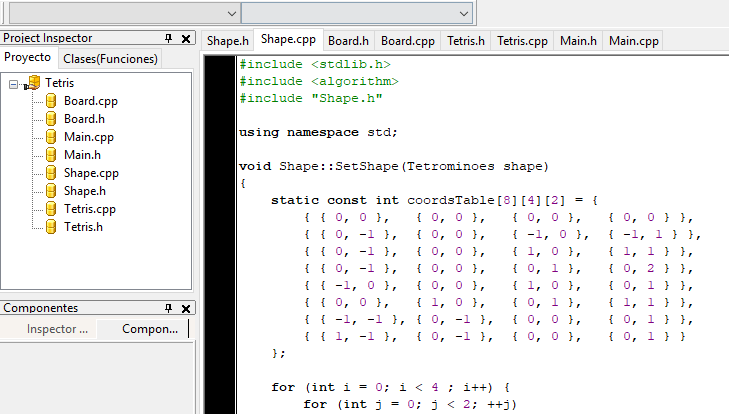The image size is (729, 414).
Task: Click the code line 'using namespace std;'
Action: pos(318,132)
